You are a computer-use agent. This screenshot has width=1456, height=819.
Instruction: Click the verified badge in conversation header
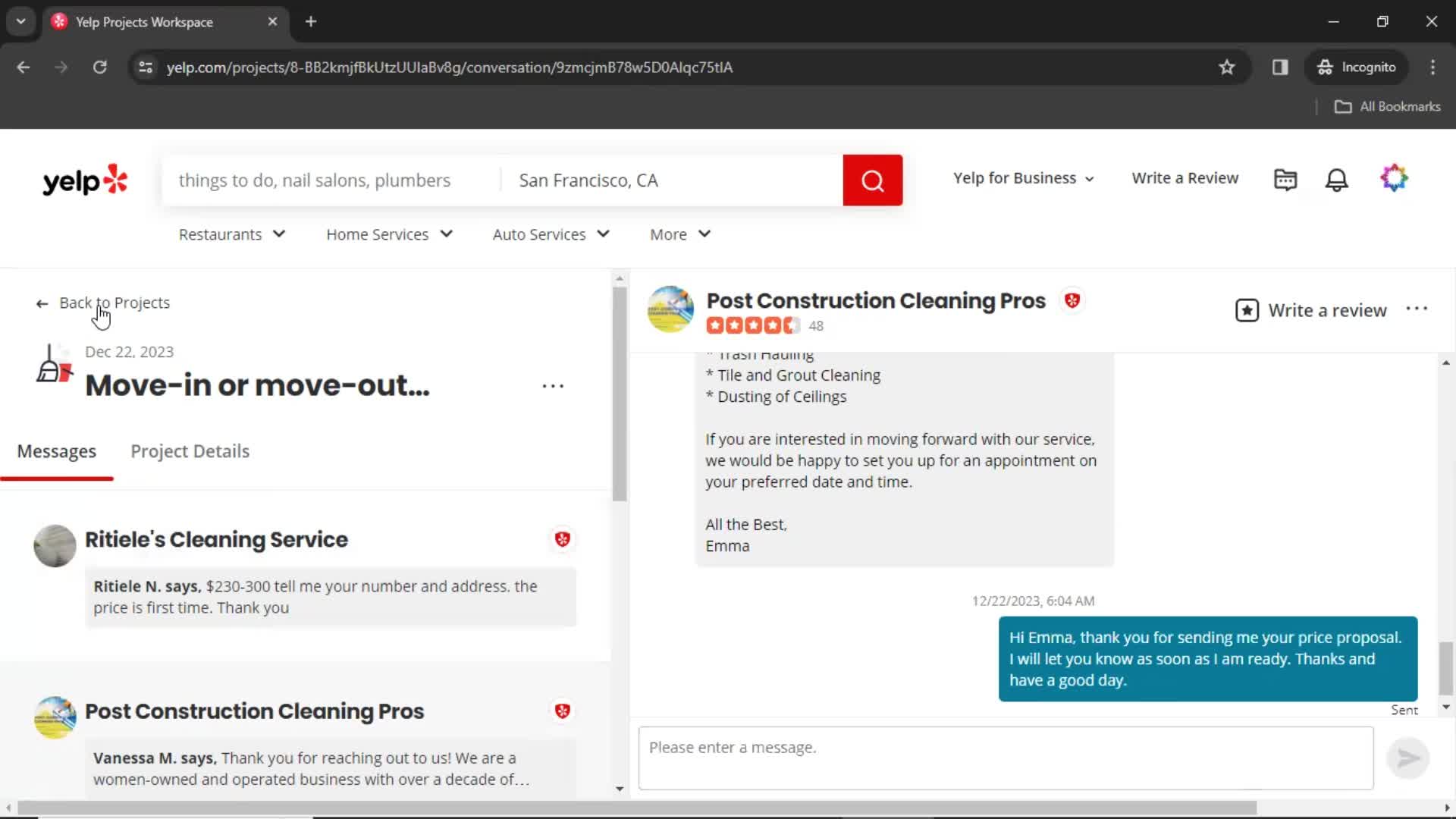click(1072, 300)
